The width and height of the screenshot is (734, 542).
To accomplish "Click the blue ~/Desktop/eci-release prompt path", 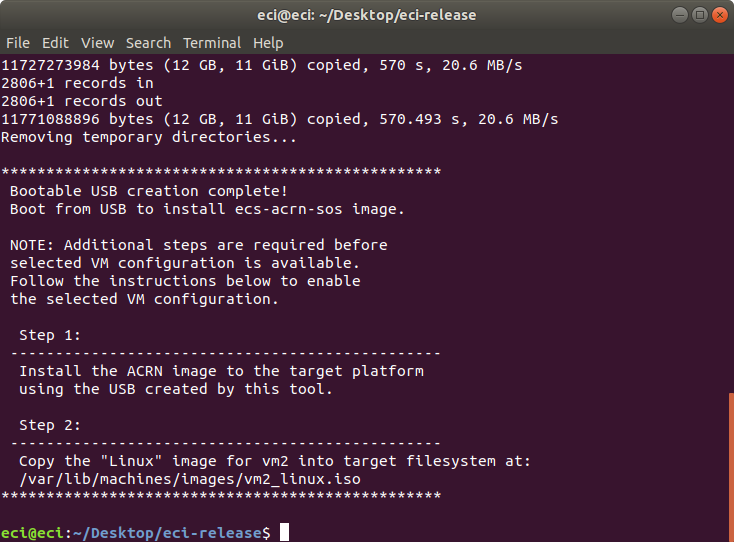I will (x=167, y=533).
